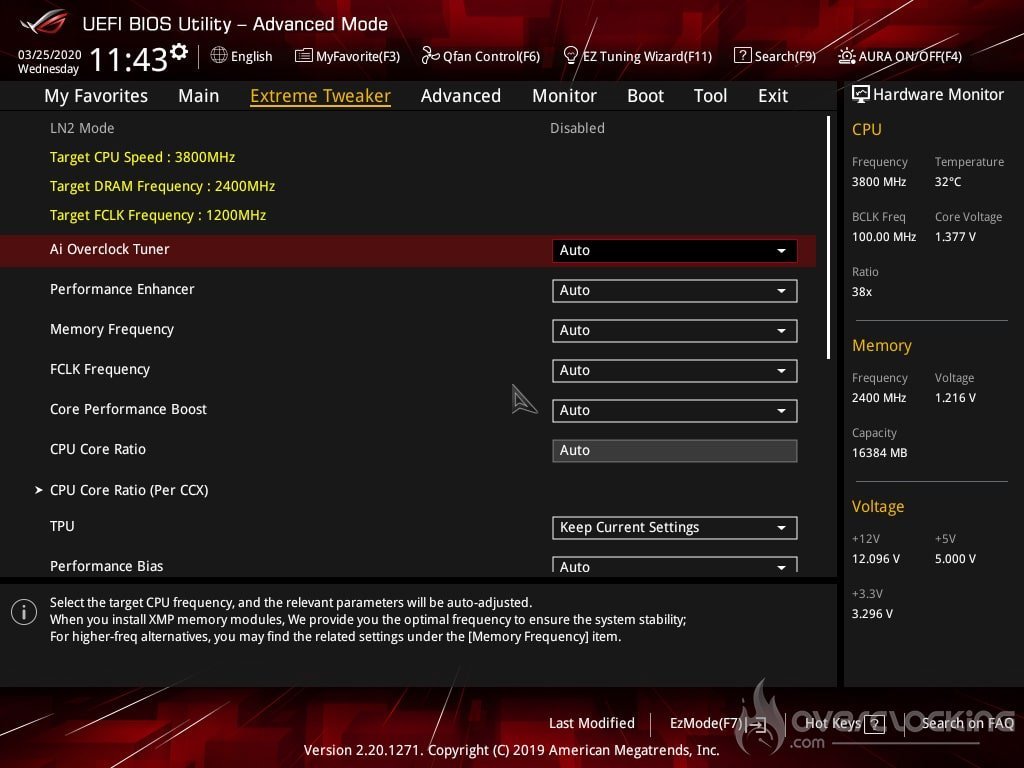Select the TPU label
The image size is (1024, 768).
point(62,526)
